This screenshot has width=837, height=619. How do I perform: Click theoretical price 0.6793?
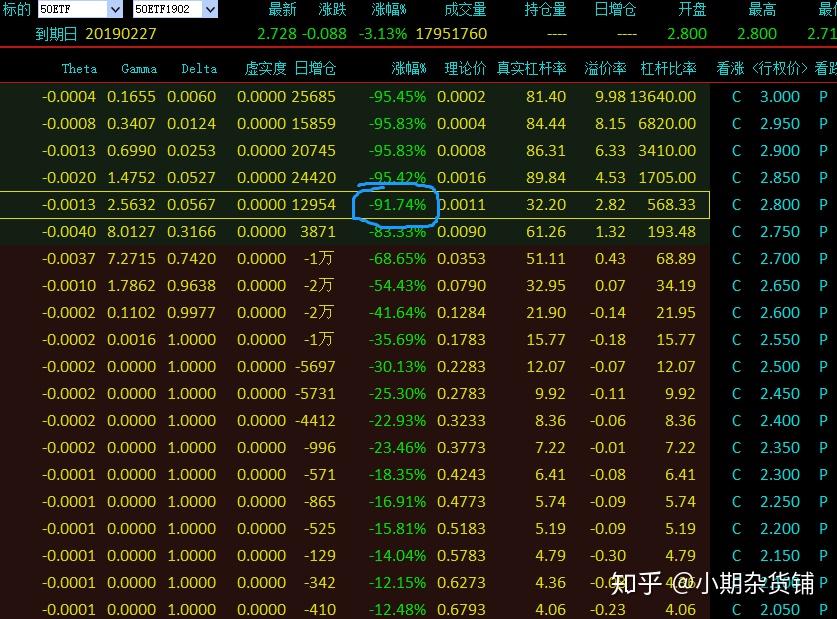[461, 609]
